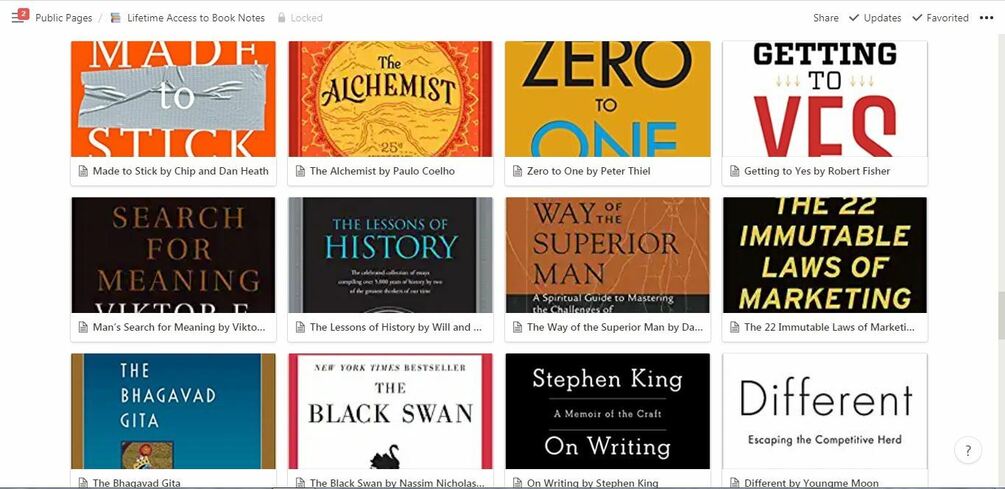Go to Public Pages breadcrumb

[x=63, y=18]
